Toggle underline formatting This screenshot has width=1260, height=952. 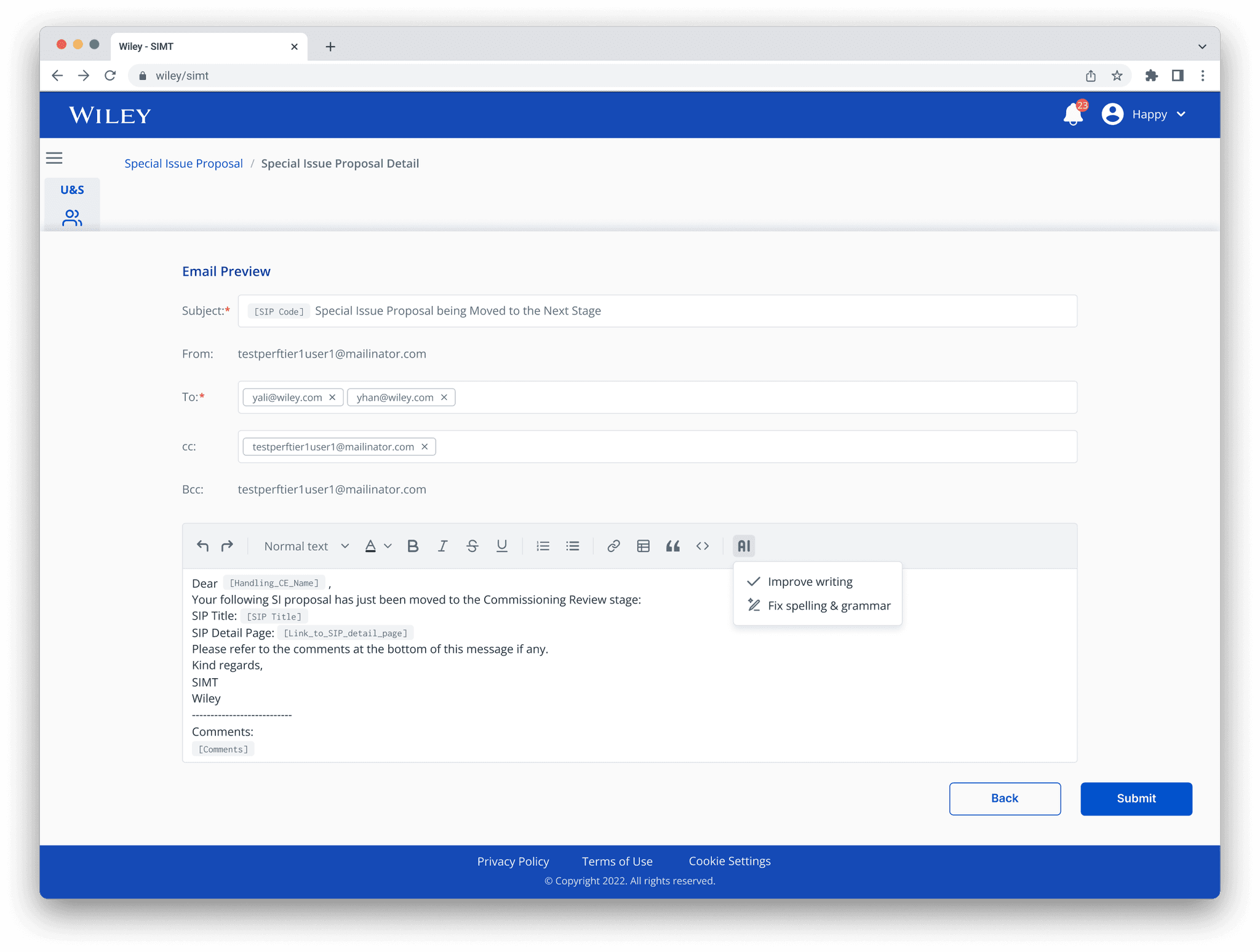coord(501,546)
